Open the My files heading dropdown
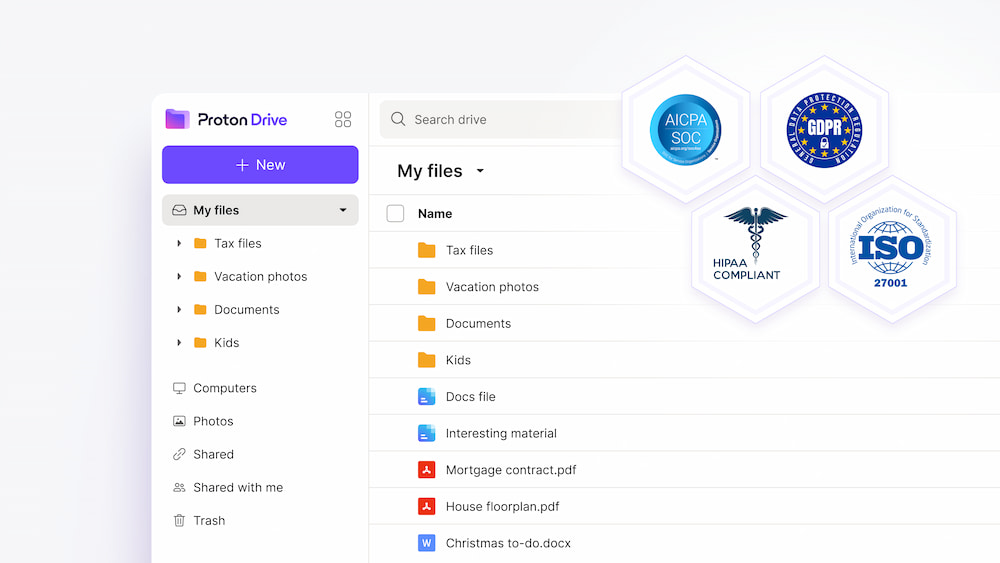Screen dimensions: 1000x563 click(x=480, y=171)
